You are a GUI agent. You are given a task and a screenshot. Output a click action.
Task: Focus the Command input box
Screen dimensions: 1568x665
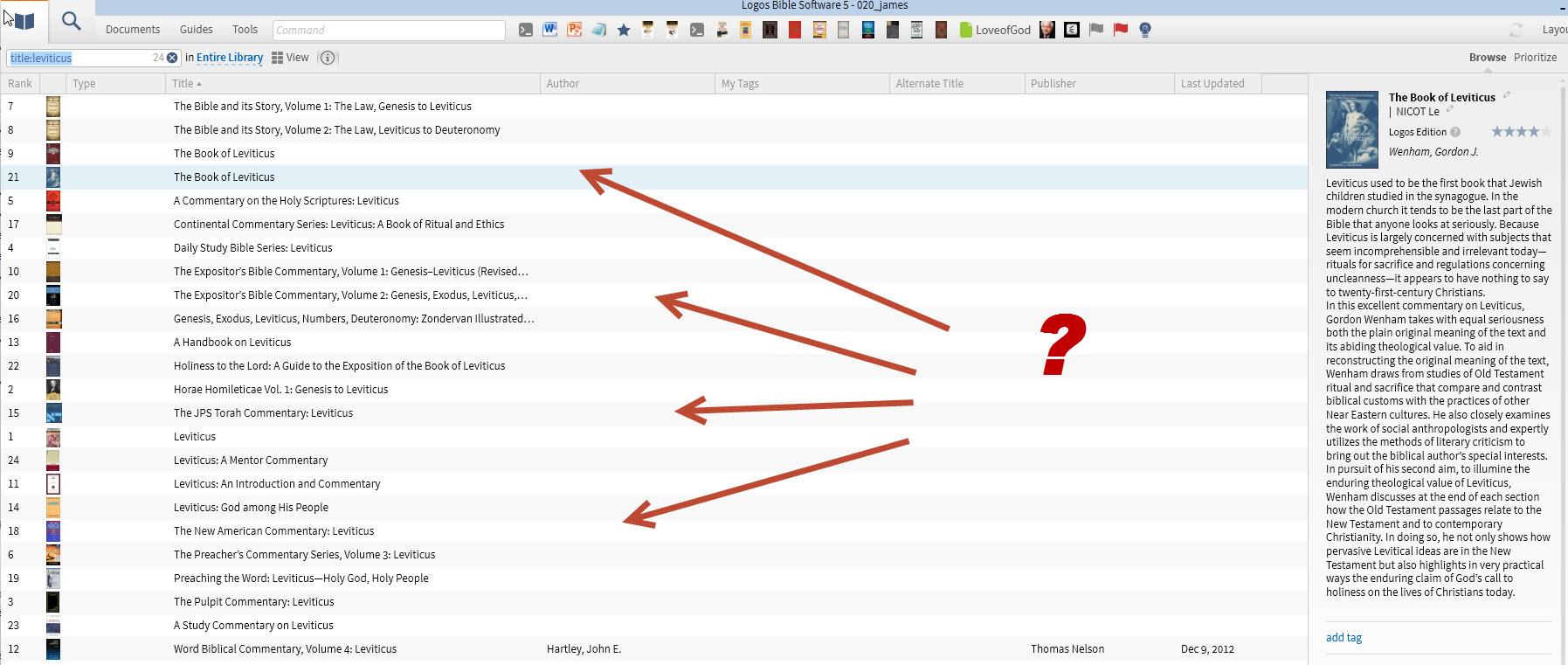389,30
